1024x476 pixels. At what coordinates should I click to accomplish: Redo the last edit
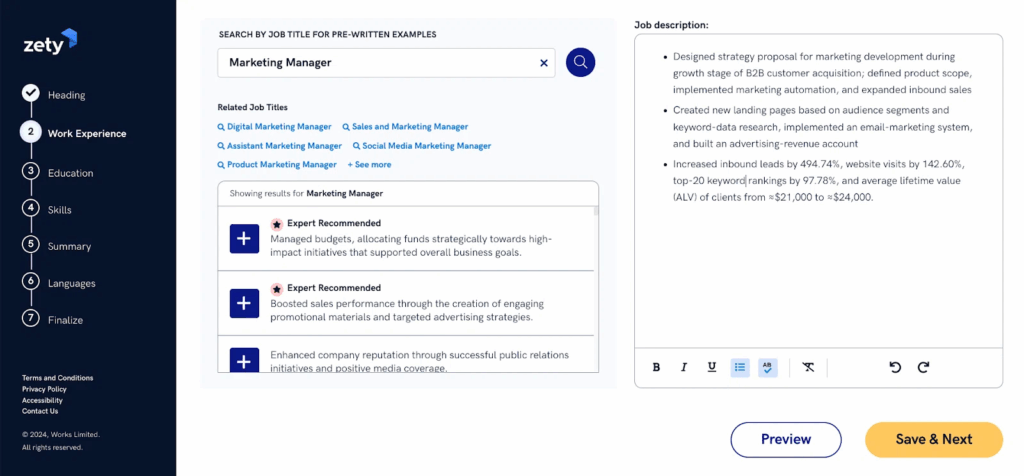click(x=923, y=367)
